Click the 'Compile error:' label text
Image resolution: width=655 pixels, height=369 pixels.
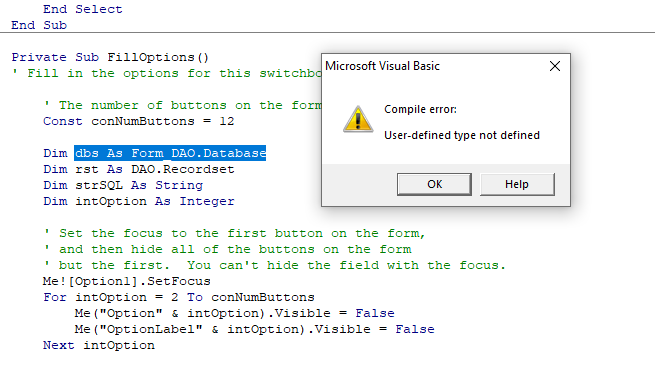[420, 109]
